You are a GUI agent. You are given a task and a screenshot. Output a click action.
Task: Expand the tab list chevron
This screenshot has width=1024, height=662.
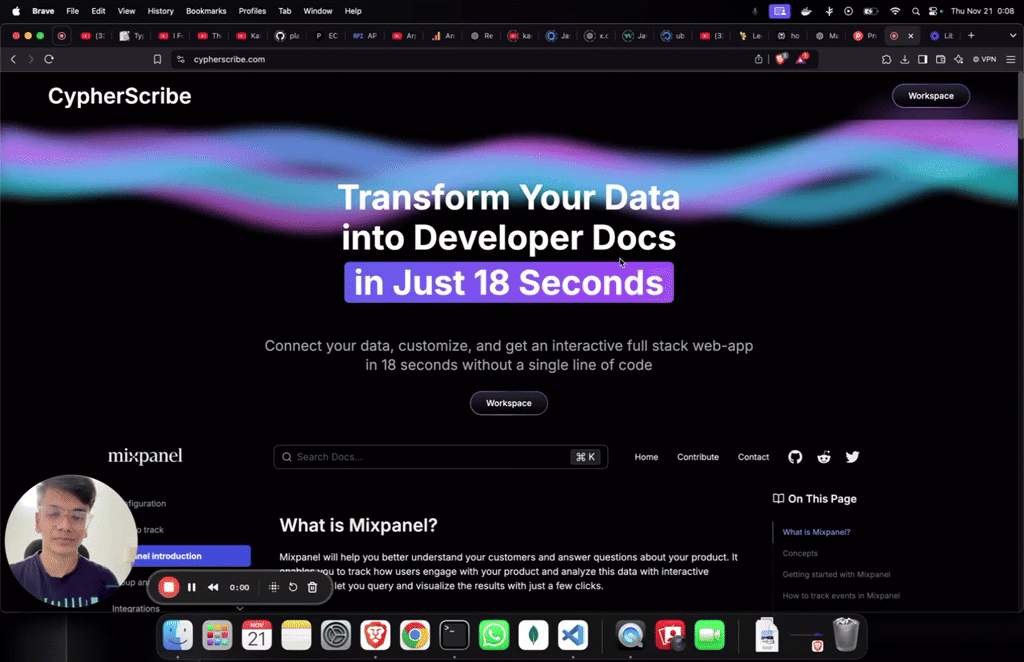(1013, 35)
